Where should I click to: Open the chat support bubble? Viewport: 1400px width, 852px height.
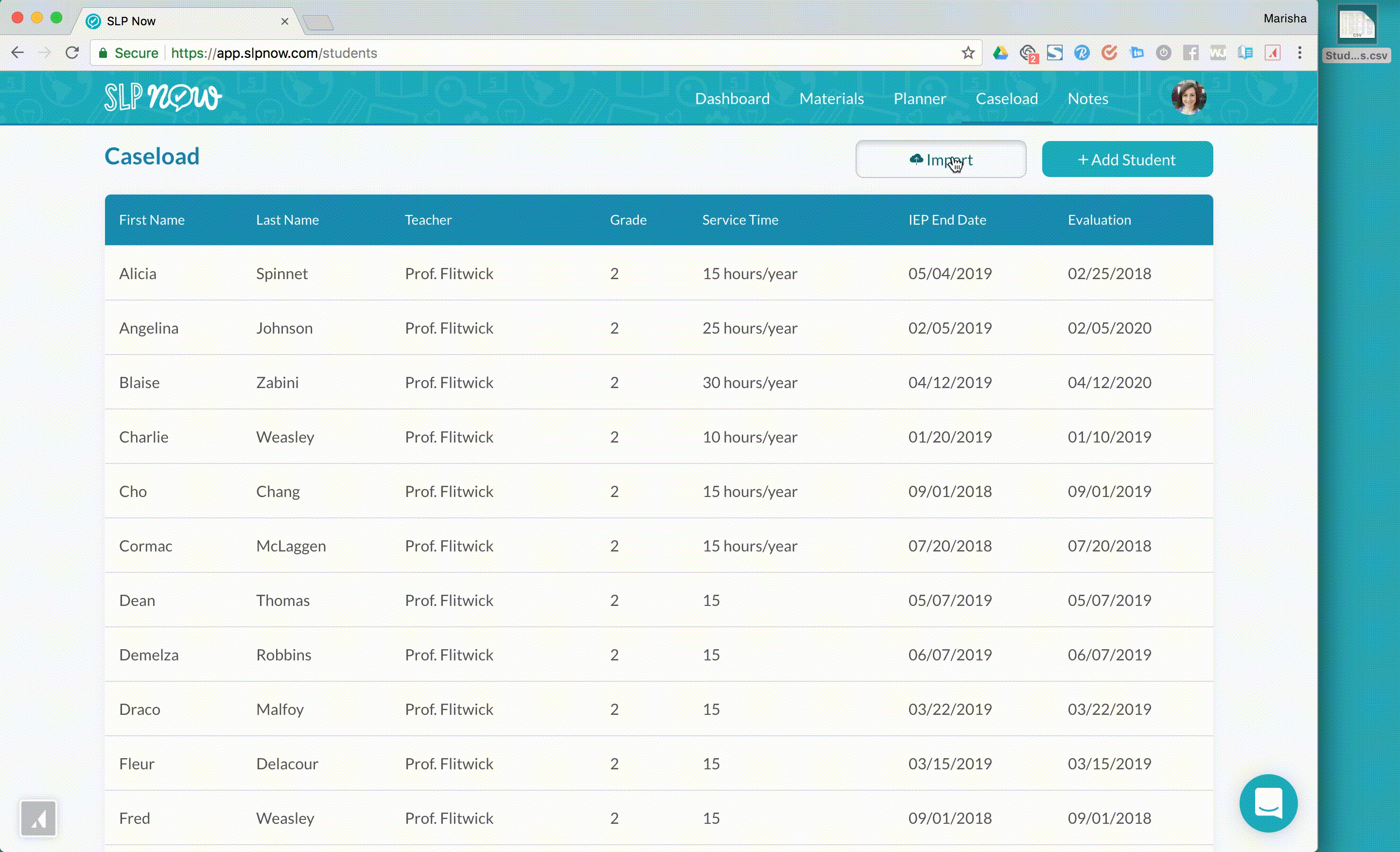[x=1268, y=802]
